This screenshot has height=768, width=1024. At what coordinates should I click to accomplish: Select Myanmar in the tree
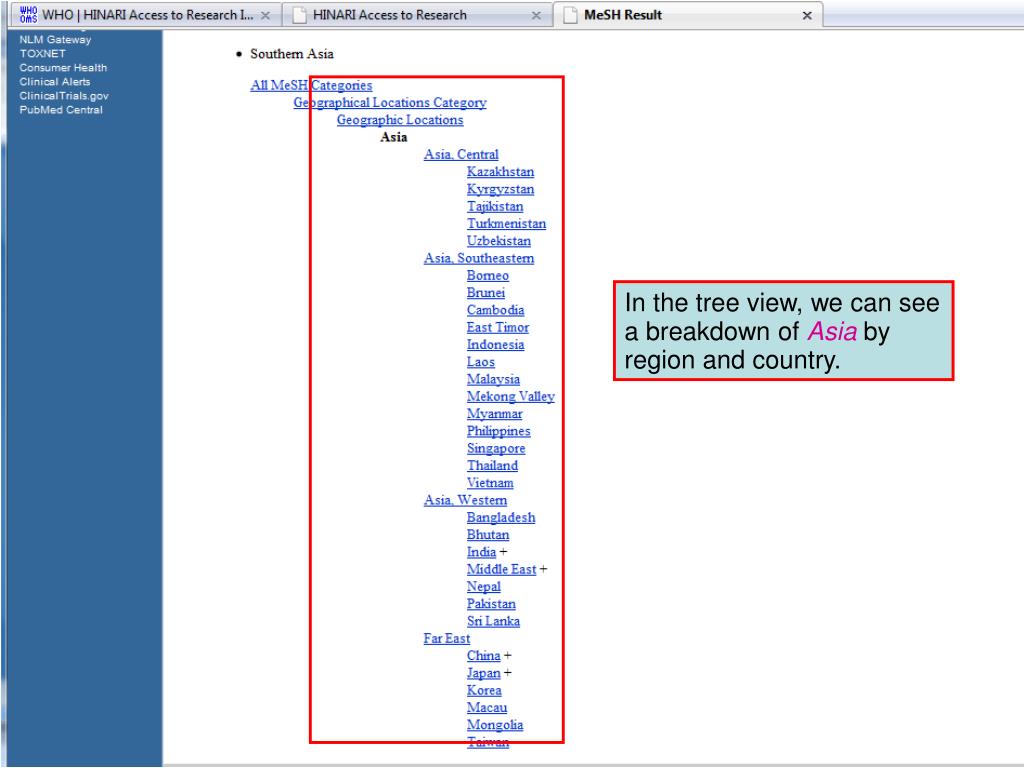coord(494,414)
